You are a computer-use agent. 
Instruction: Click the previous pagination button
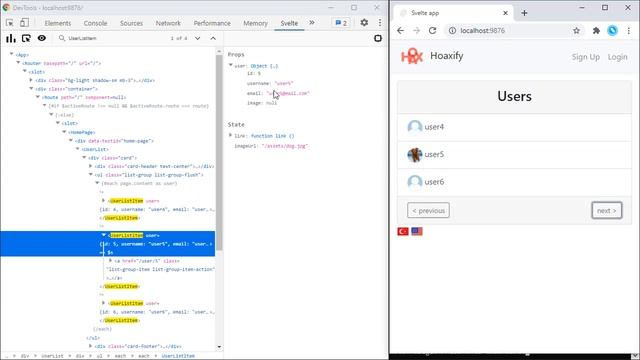pos(428,211)
